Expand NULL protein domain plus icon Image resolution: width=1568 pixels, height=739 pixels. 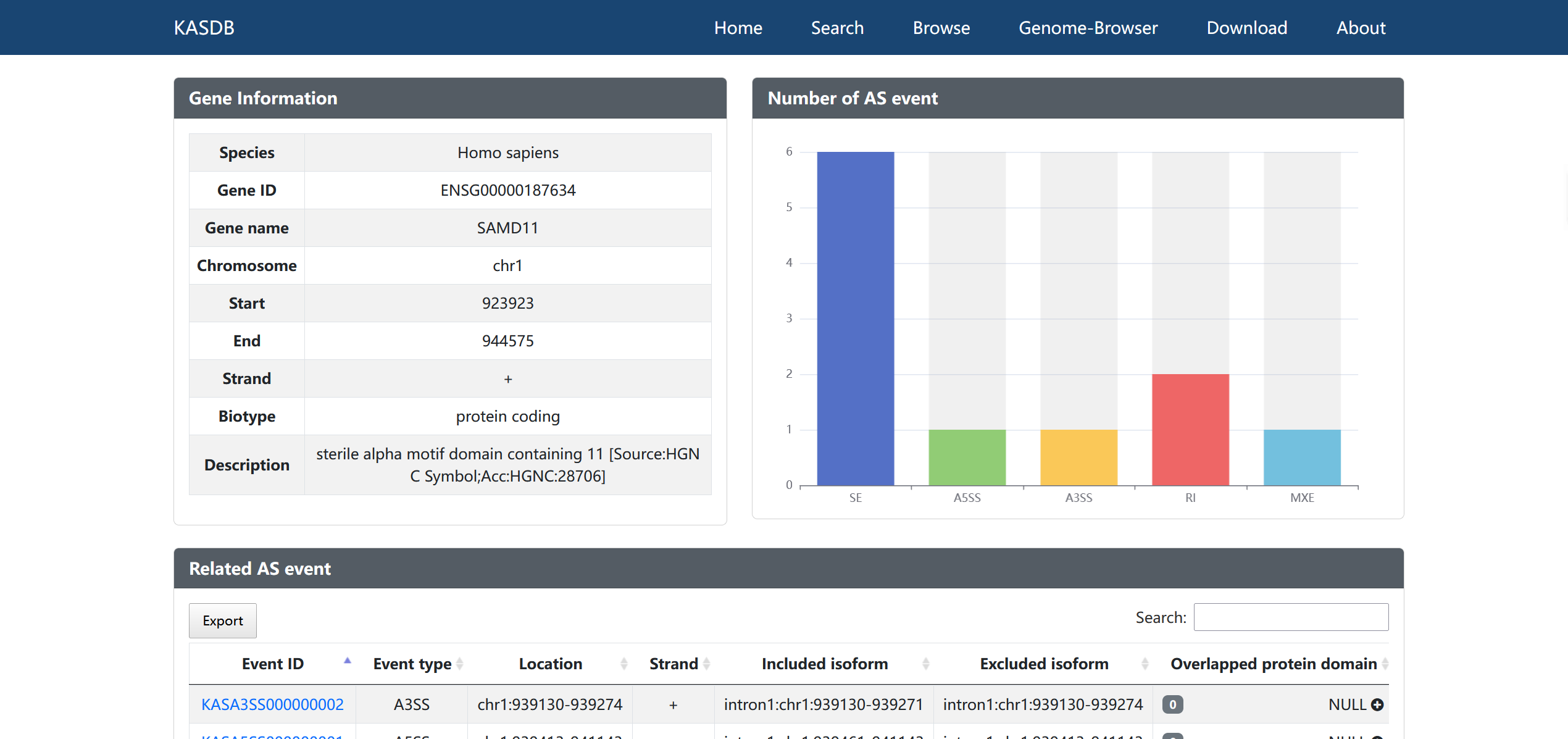pos(1377,704)
